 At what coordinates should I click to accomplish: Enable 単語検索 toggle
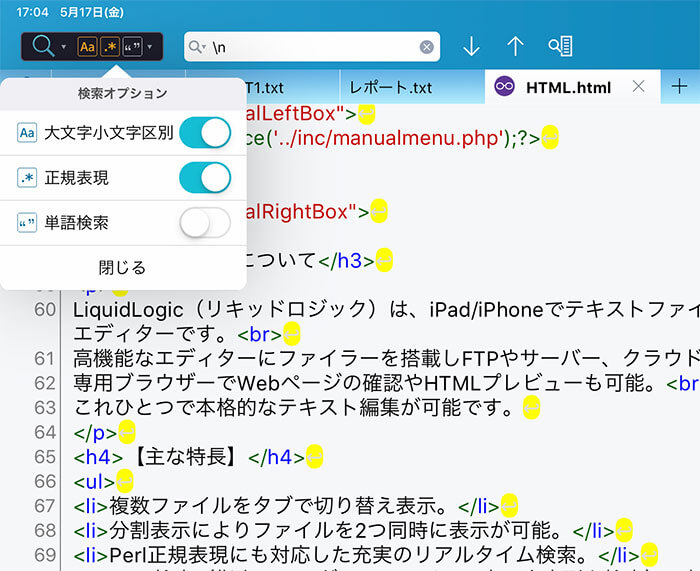(x=205, y=222)
